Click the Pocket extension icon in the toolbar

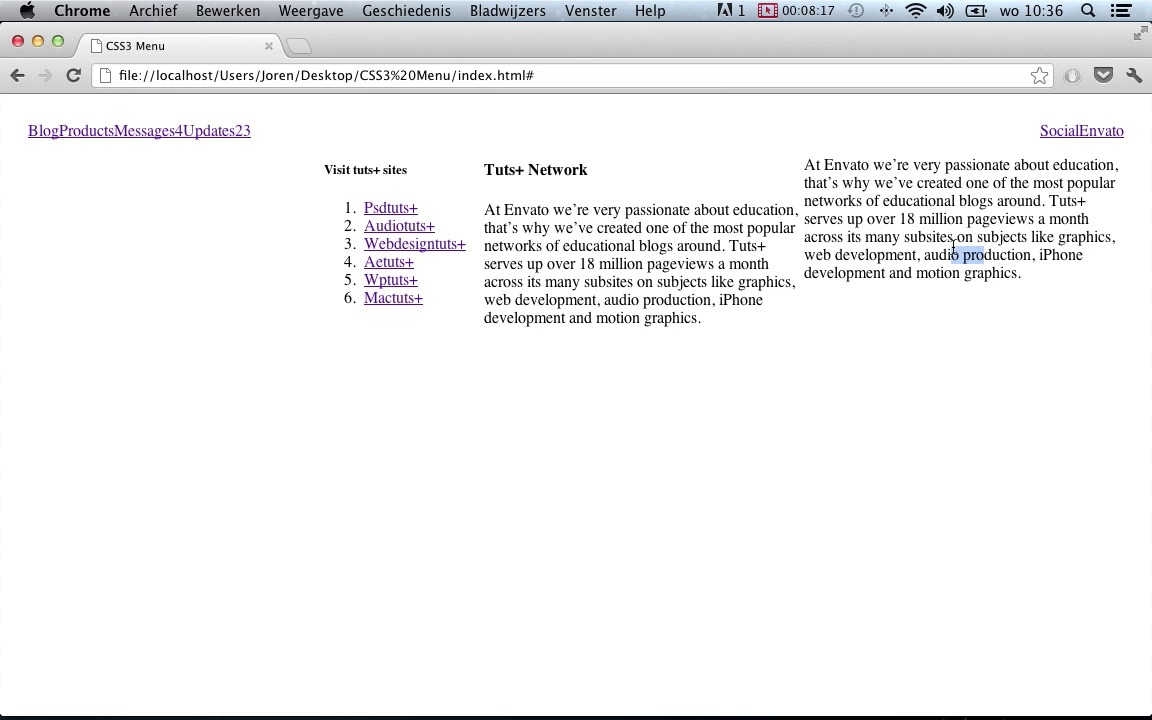pyautogui.click(x=1103, y=75)
